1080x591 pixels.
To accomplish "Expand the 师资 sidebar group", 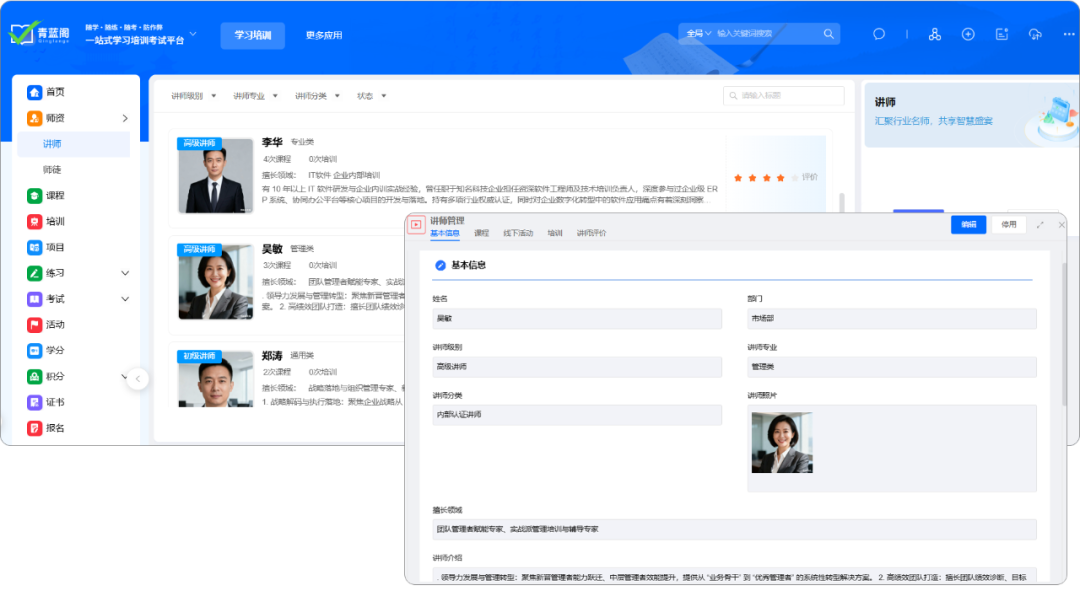I will click(x=55, y=118).
